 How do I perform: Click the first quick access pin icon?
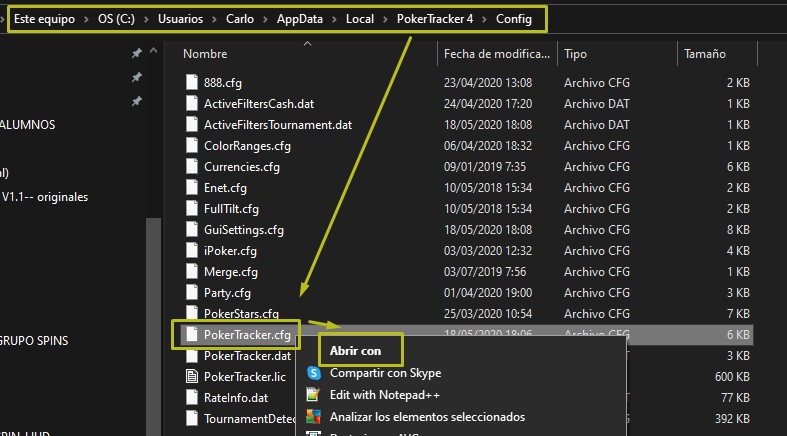pos(137,53)
